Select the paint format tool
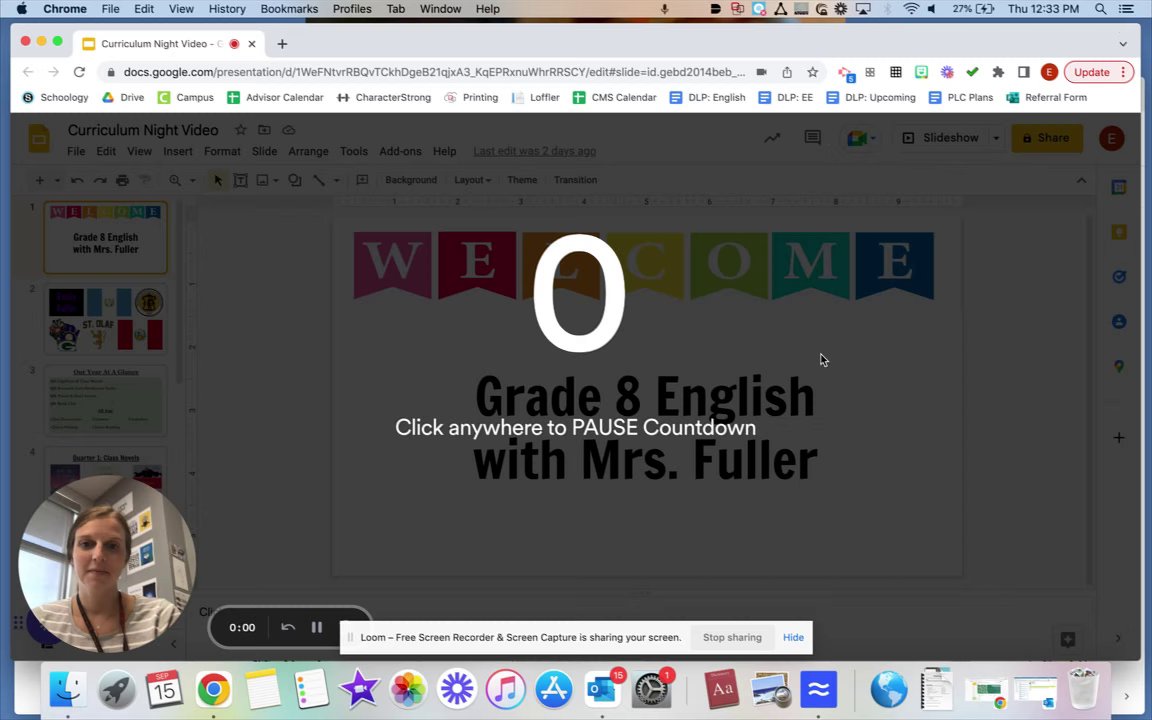Screen dimensions: 1152x720 (x=145, y=180)
